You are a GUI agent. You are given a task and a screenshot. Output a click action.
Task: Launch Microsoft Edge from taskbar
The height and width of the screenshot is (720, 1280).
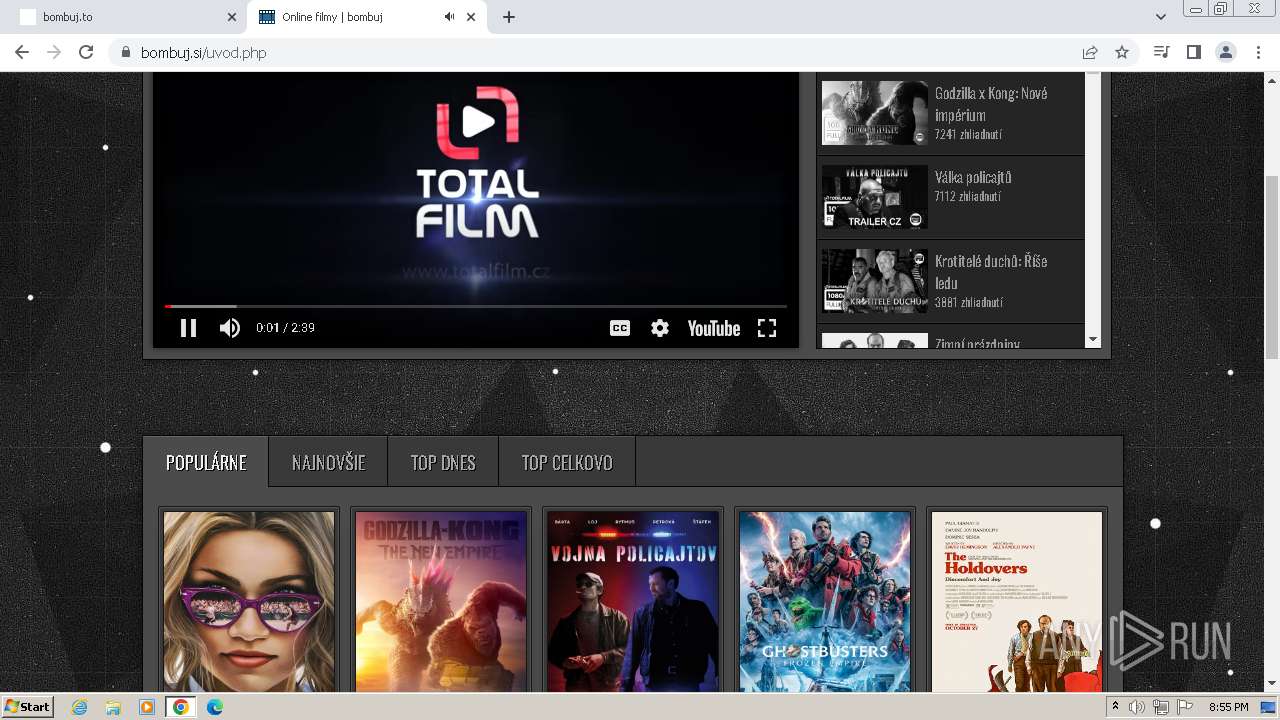(x=214, y=707)
